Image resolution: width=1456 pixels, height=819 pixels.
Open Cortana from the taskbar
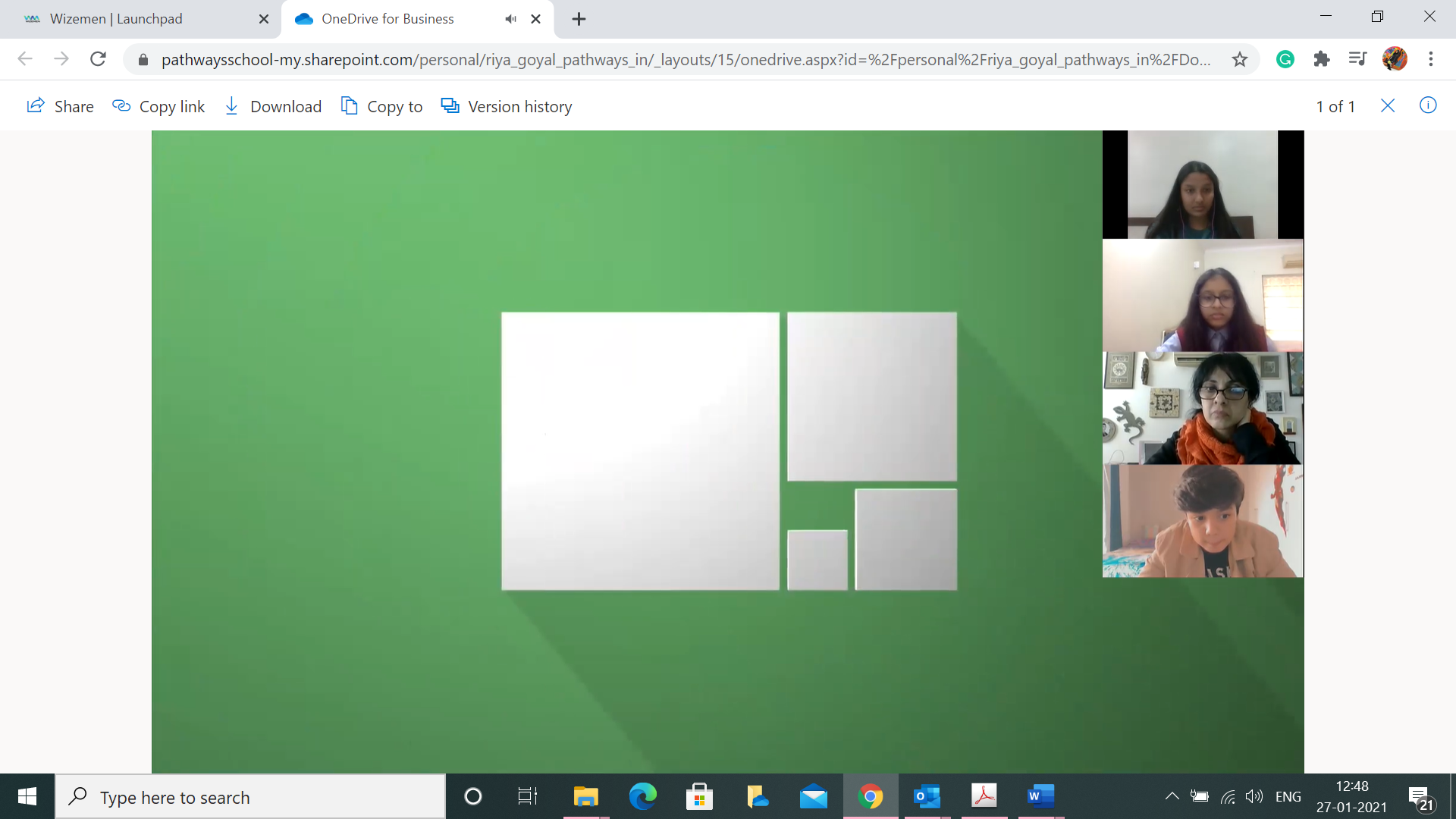tap(473, 796)
